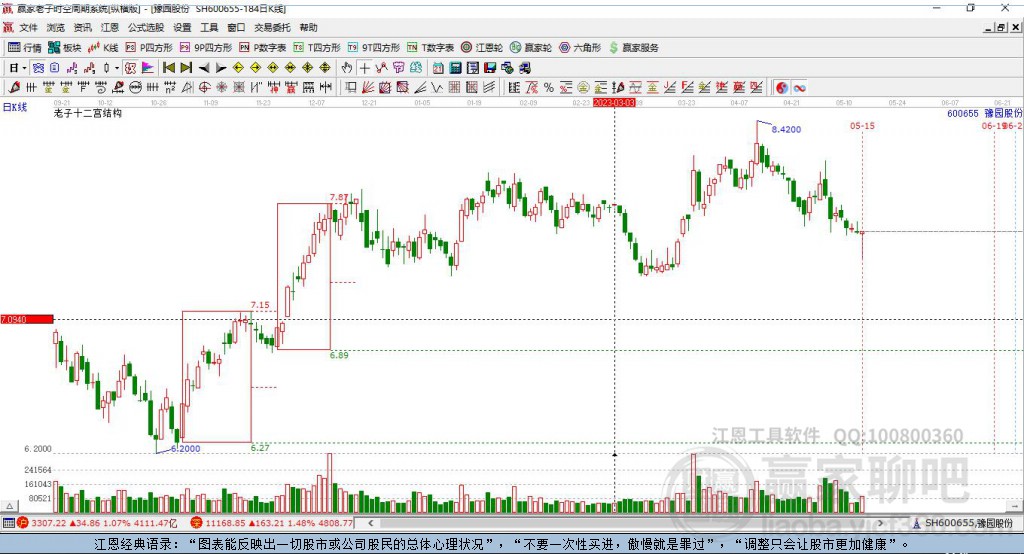Select the percent sign tool
Viewport: 1024px width, 554px height.
549,88
